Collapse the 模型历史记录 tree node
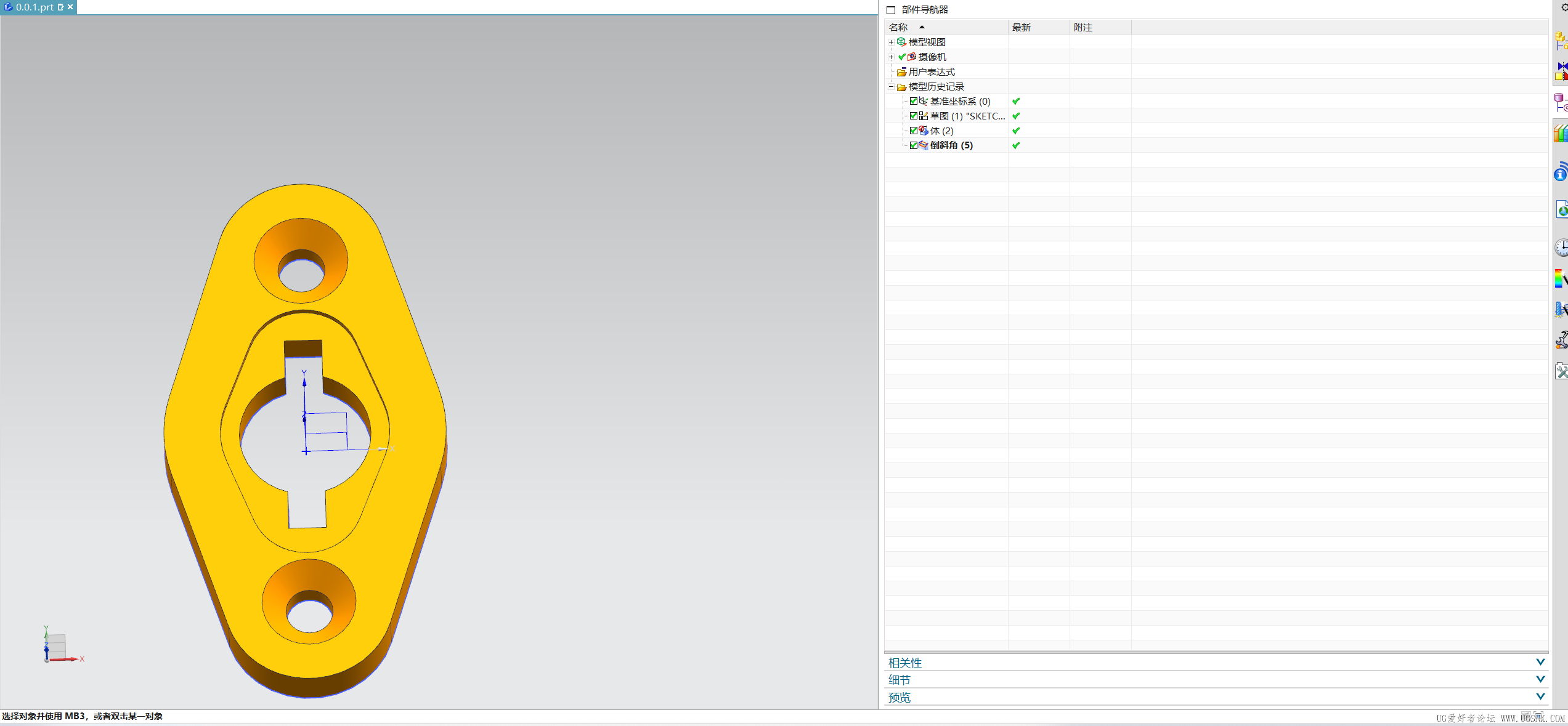 click(x=891, y=87)
